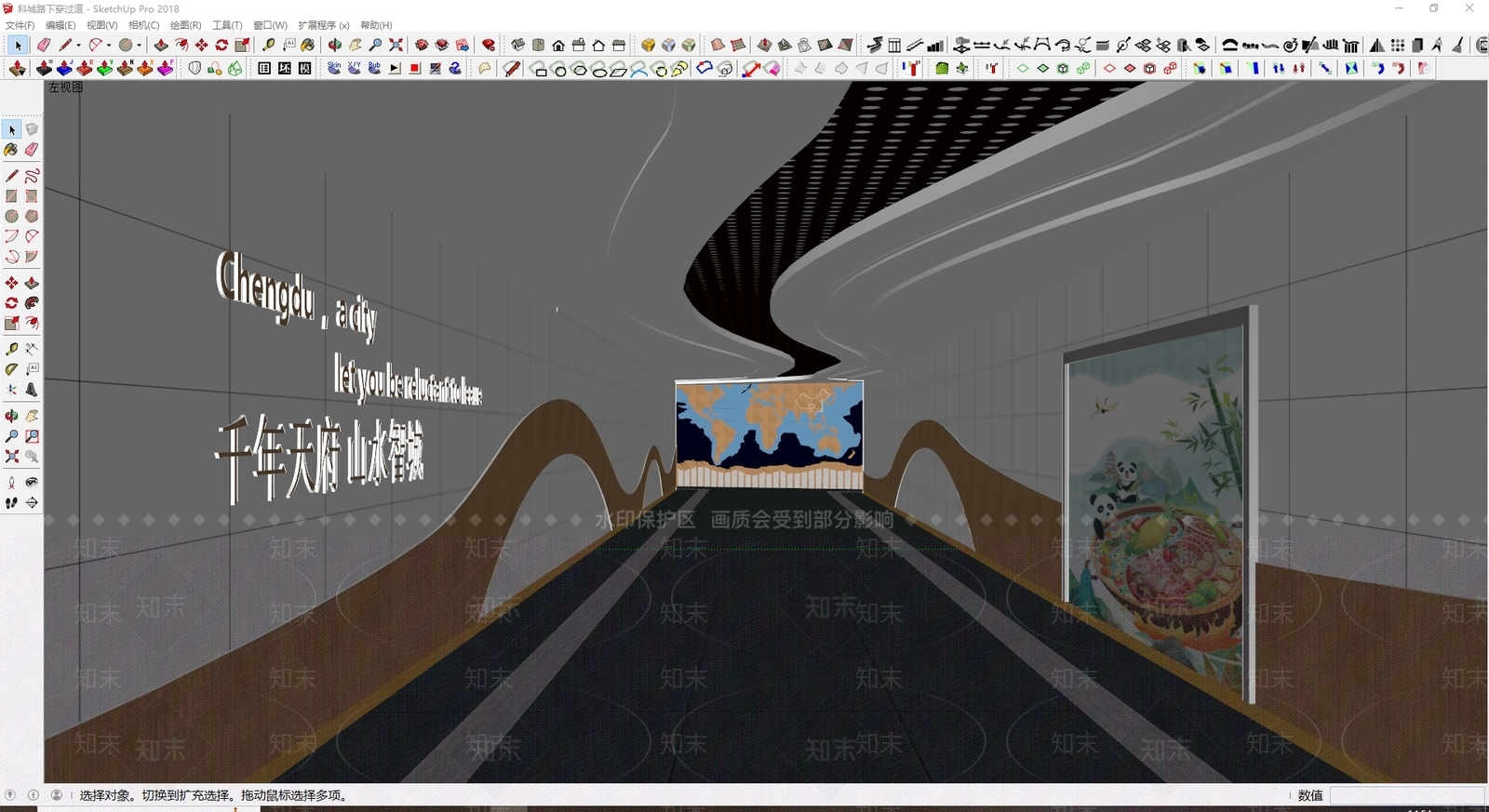Click the 模 toolbar icon
Image resolution: width=1489 pixels, height=812 pixels.
(x=305, y=68)
